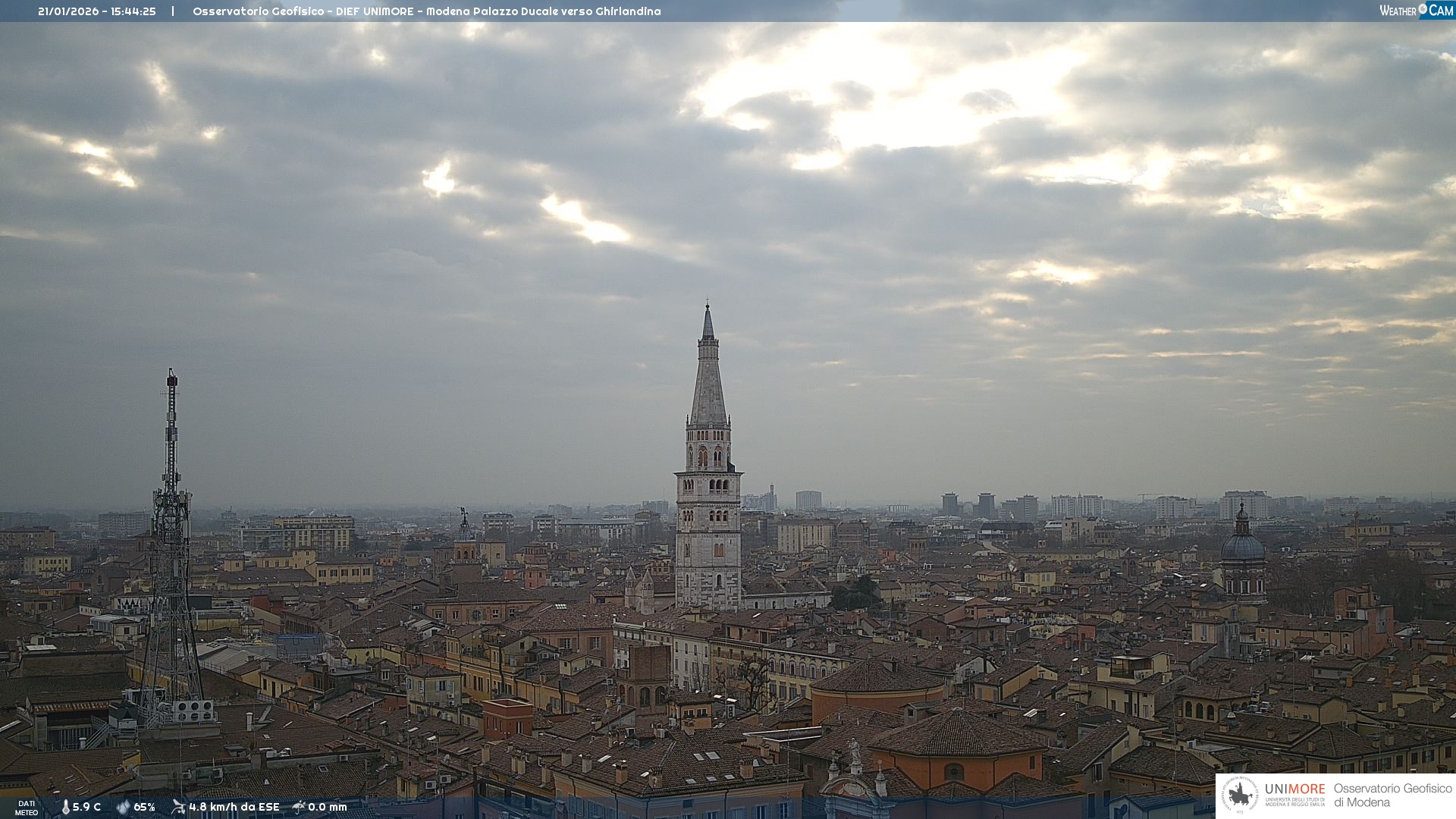Image resolution: width=1456 pixels, height=819 pixels.
Task: Click the humidity water drops icon
Action: pyautogui.click(x=123, y=807)
